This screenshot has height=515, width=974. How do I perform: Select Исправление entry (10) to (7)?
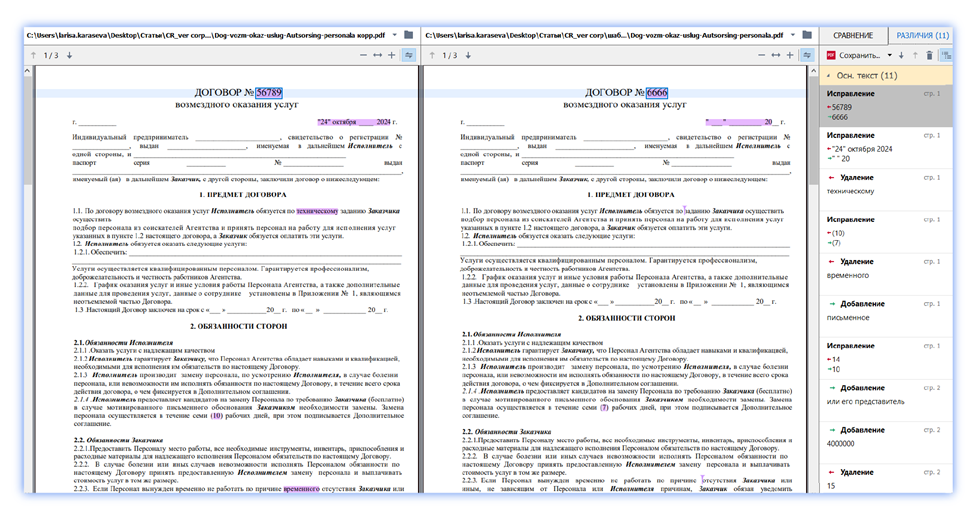[x=886, y=231]
